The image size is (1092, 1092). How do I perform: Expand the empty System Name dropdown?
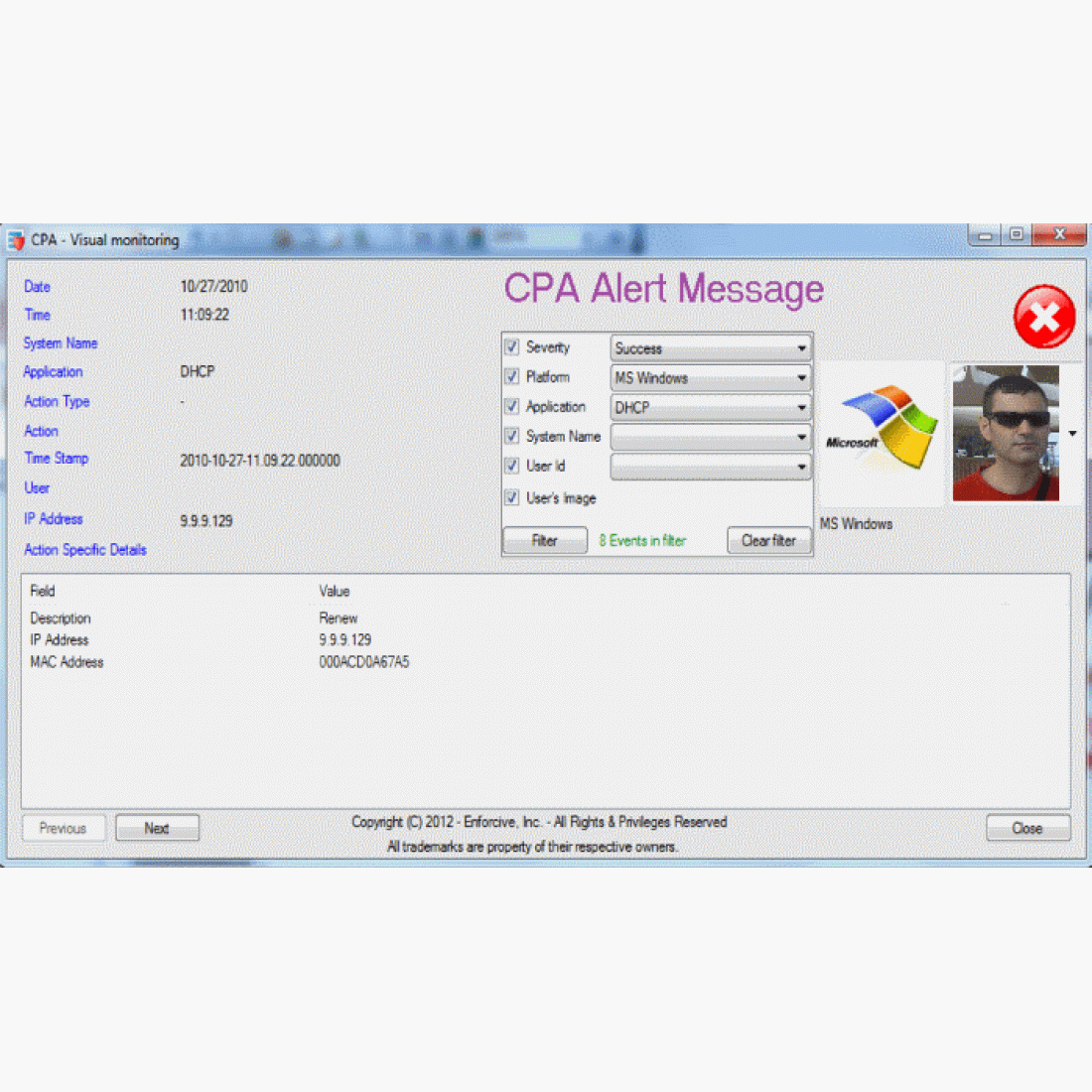pos(711,437)
